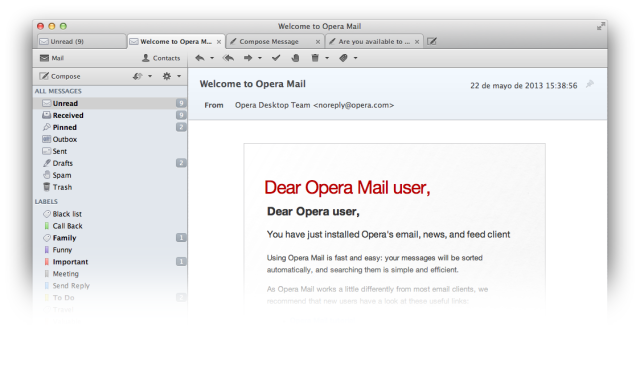The height and width of the screenshot is (384, 640).
Task: Click the Reply arrow icon
Action: pyautogui.click(x=200, y=58)
